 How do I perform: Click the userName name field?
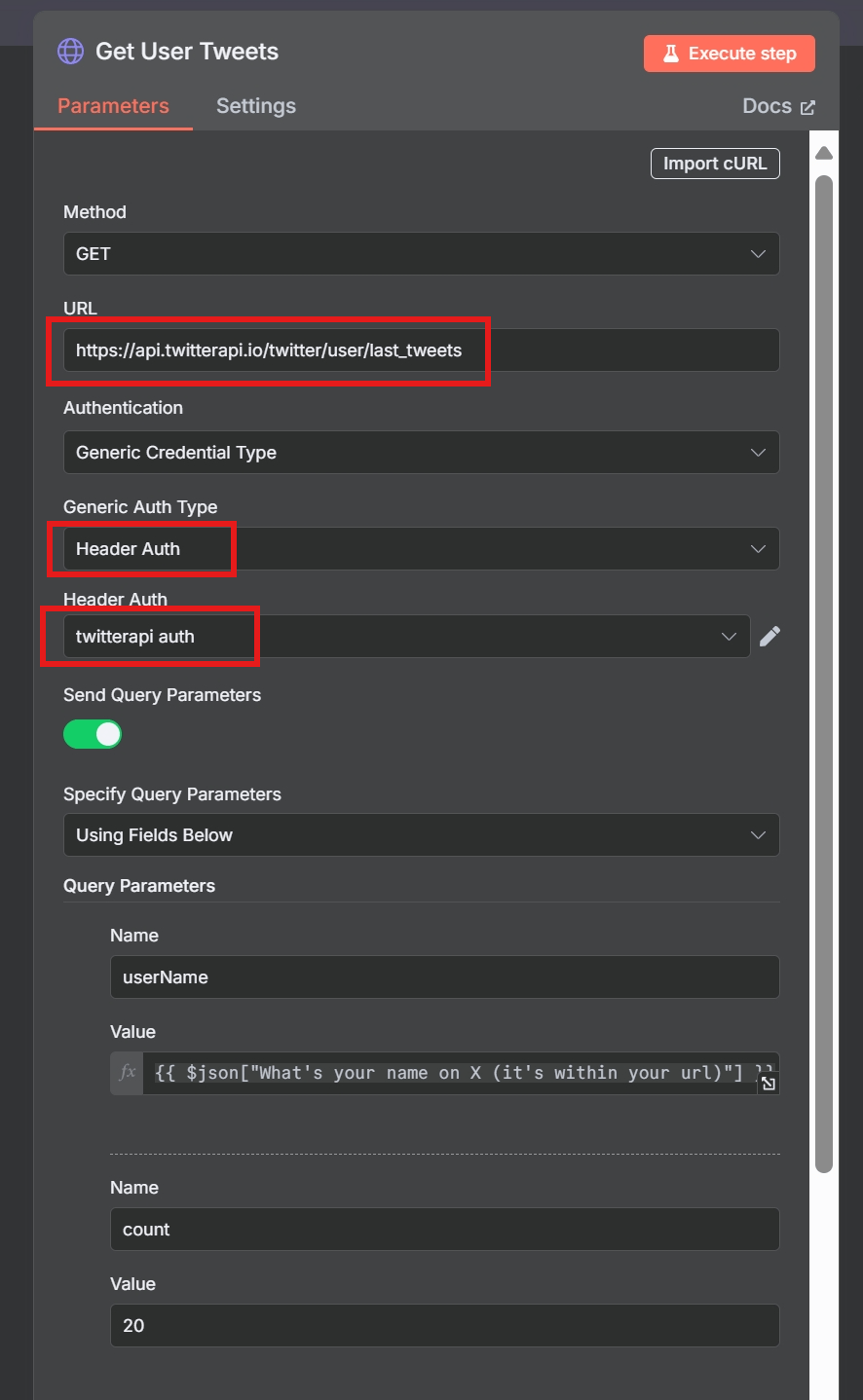click(444, 977)
